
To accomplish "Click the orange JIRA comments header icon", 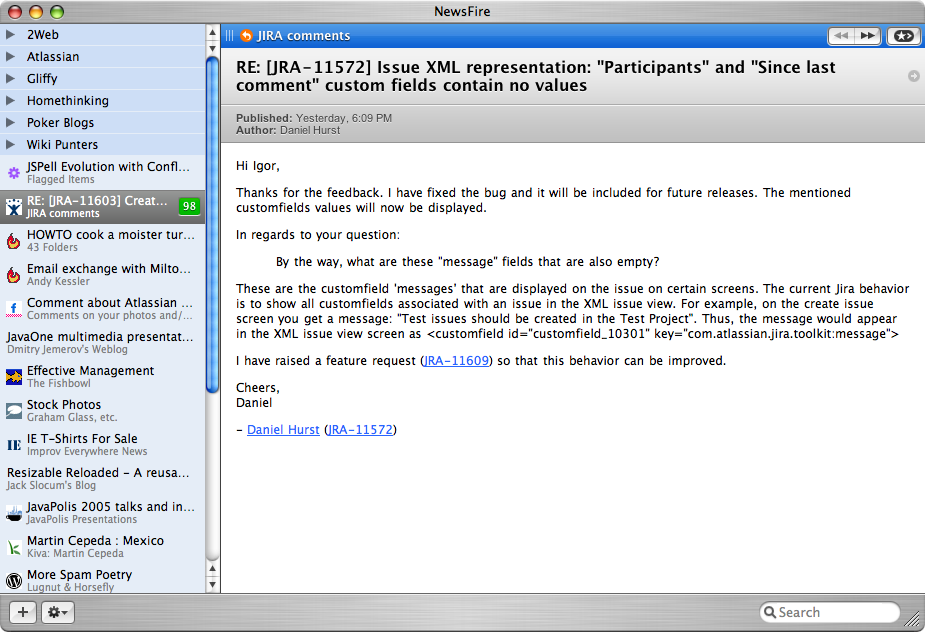I will coord(246,36).
